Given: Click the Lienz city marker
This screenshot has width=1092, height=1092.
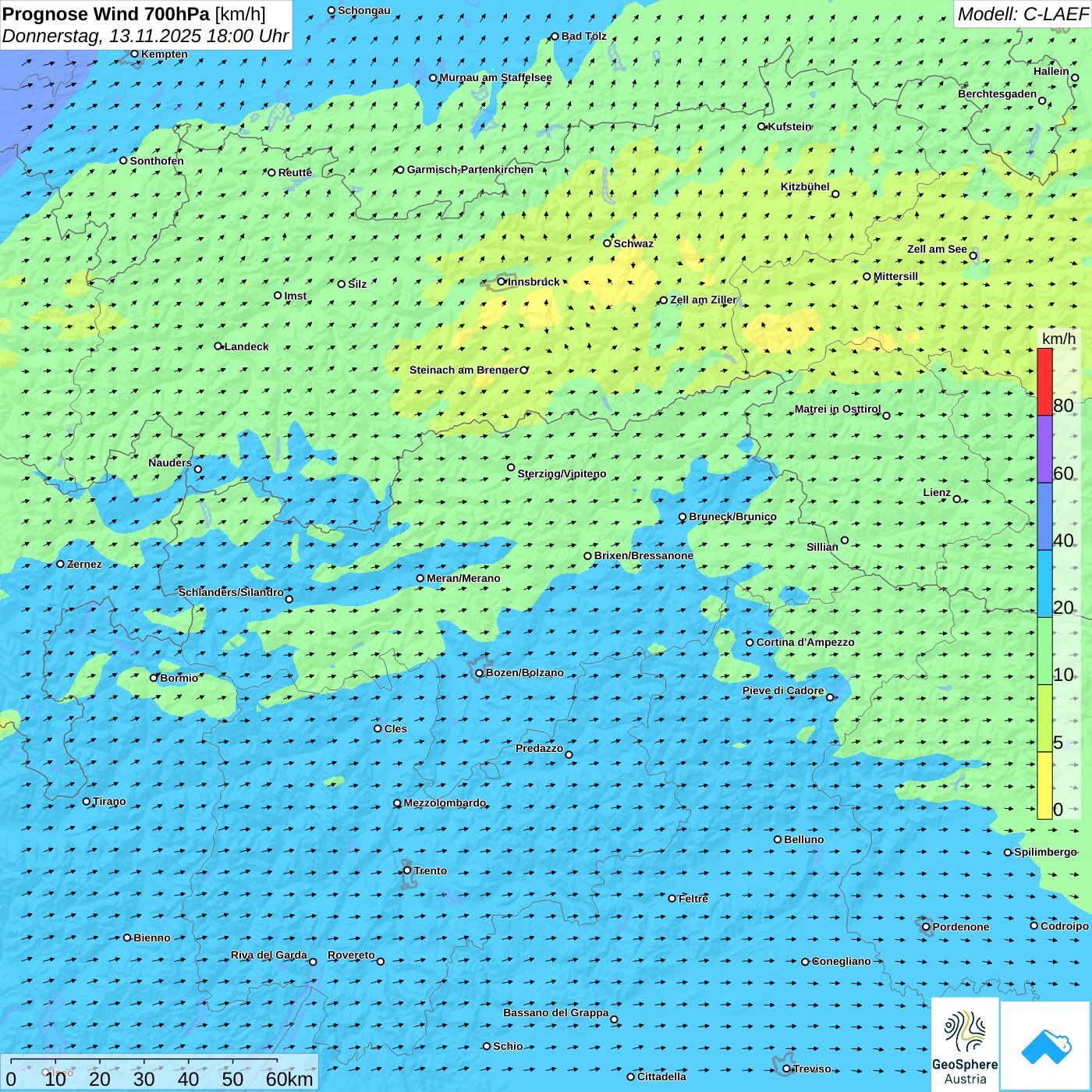Looking at the screenshot, I should 957,499.
